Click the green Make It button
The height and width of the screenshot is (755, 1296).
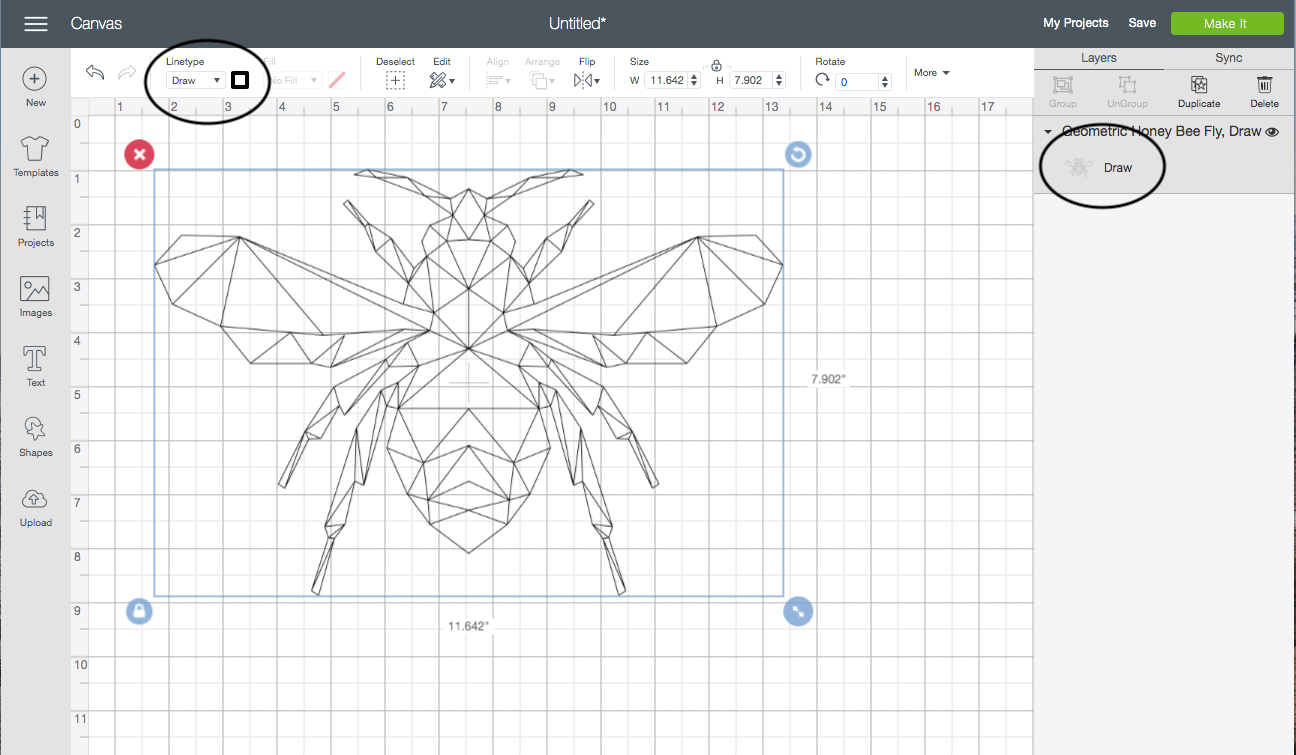[x=1226, y=23]
